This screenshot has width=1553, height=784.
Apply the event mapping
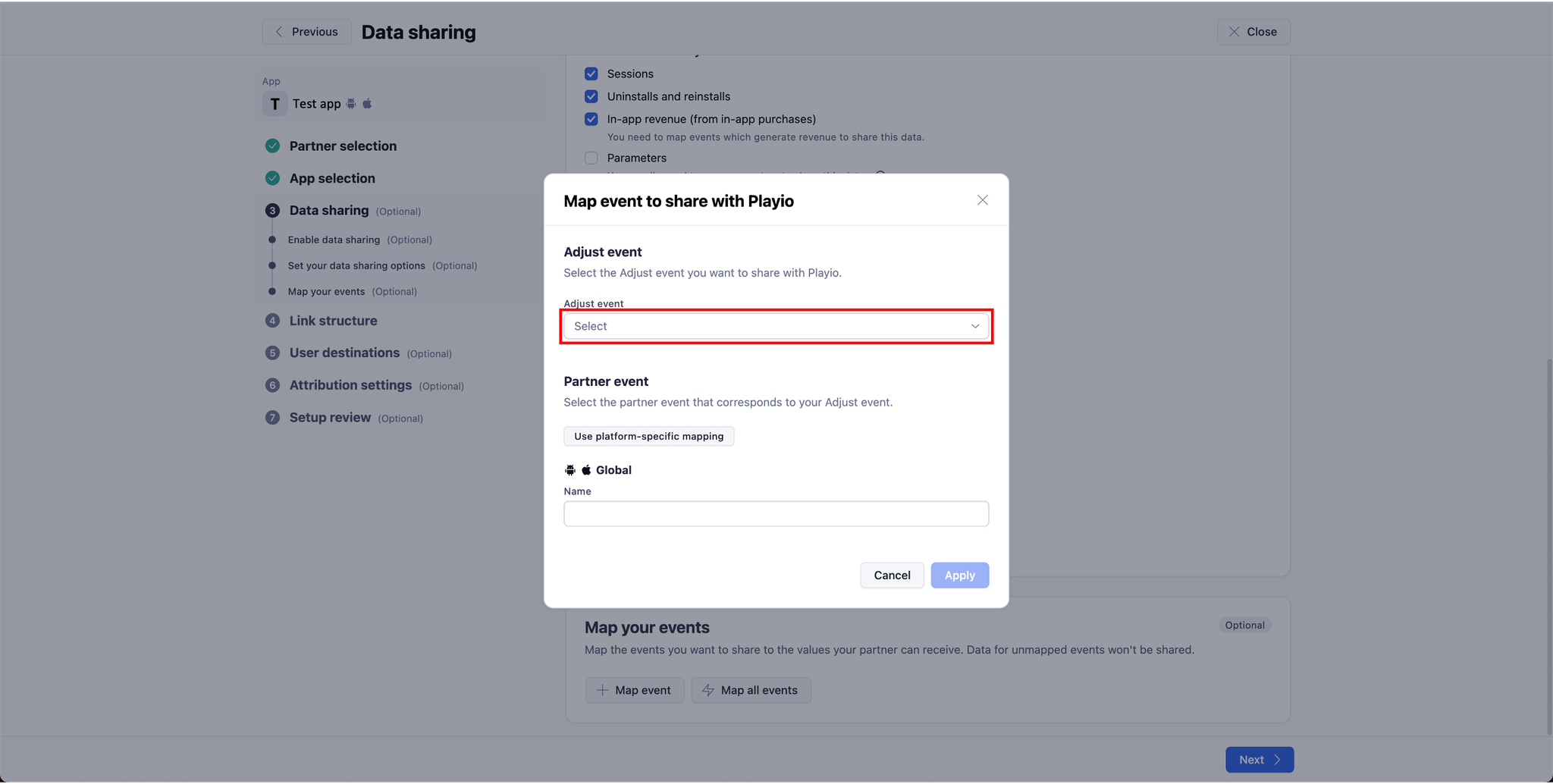(x=959, y=575)
